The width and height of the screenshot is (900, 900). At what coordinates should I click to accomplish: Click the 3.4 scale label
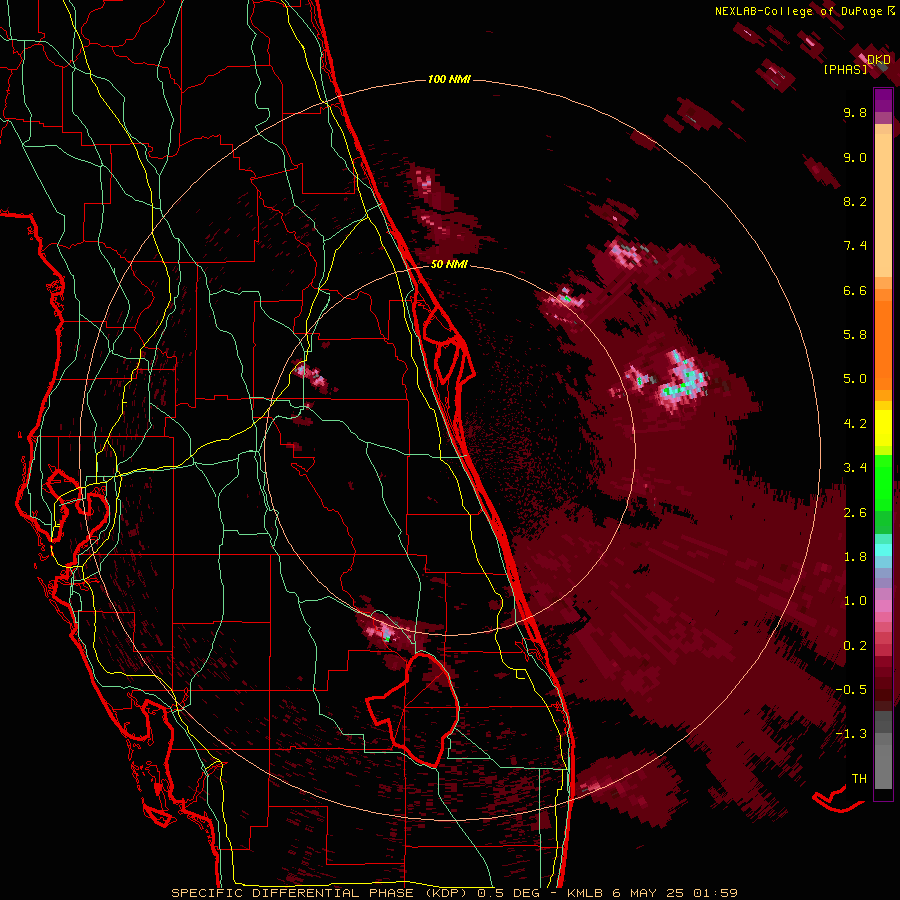(855, 468)
